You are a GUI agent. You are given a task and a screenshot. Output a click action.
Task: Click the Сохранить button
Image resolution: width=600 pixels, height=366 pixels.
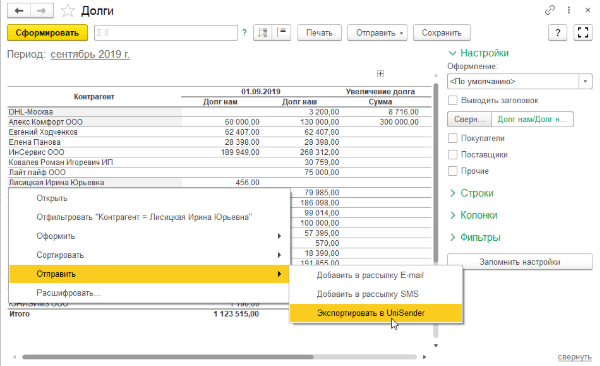point(442,33)
